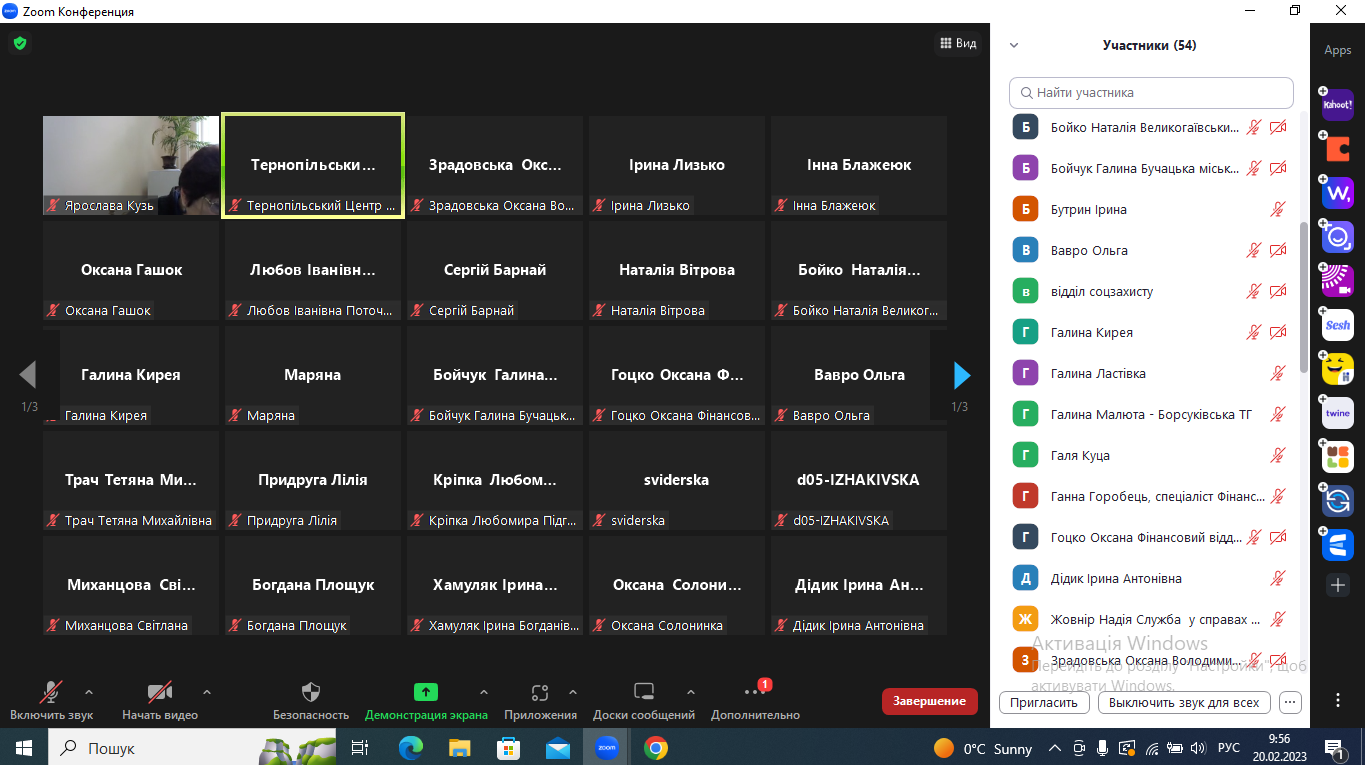Screen dimensions: 1365x765
Task: Click the red Завершение button
Action: (929, 701)
